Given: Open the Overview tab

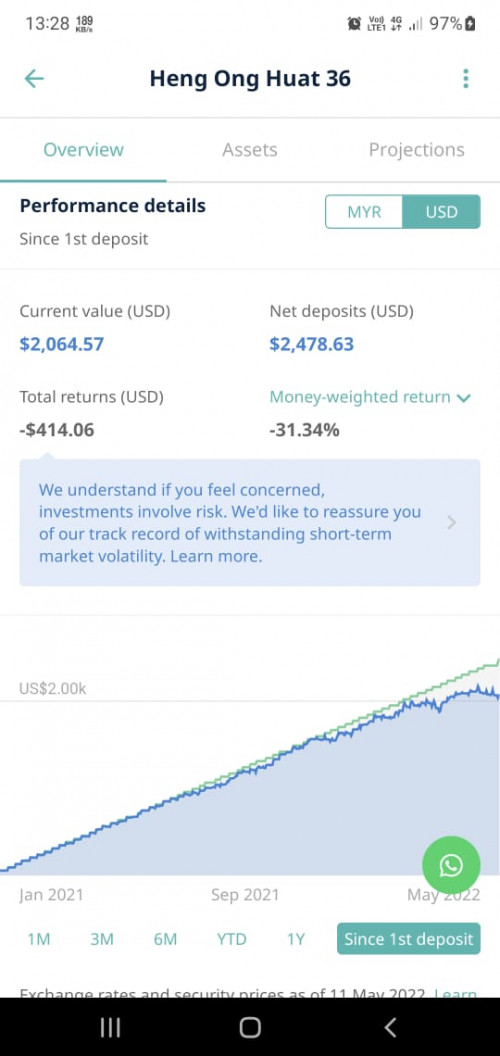Looking at the screenshot, I should click(x=84, y=150).
